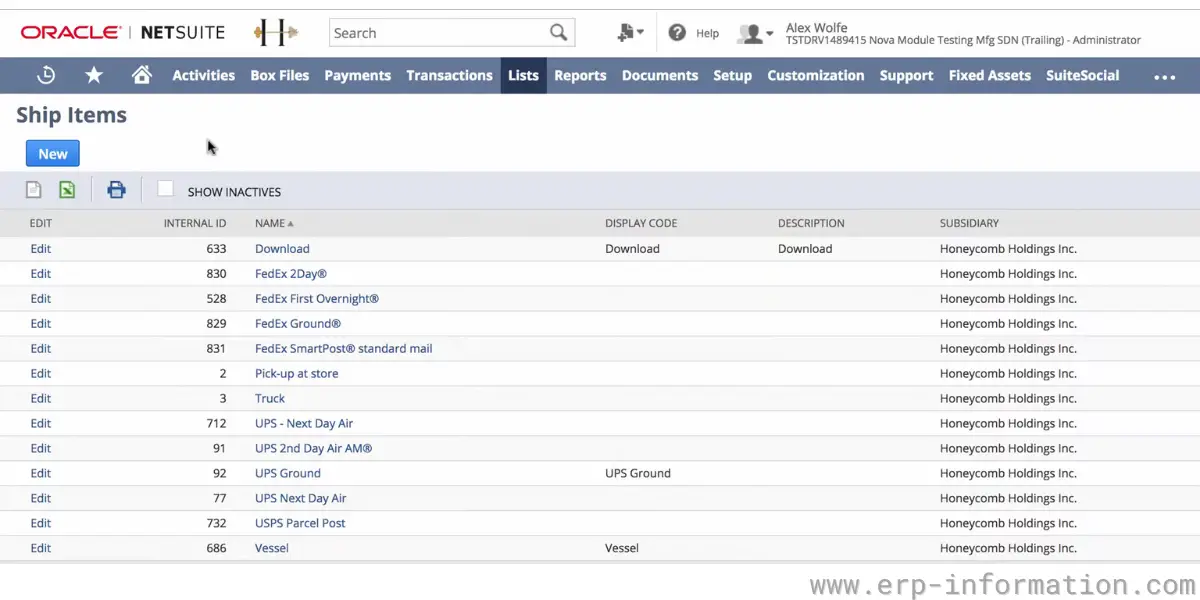The height and width of the screenshot is (600, 1200).
Task: Open the Box Files menu
Action: (x=280, y=75)
